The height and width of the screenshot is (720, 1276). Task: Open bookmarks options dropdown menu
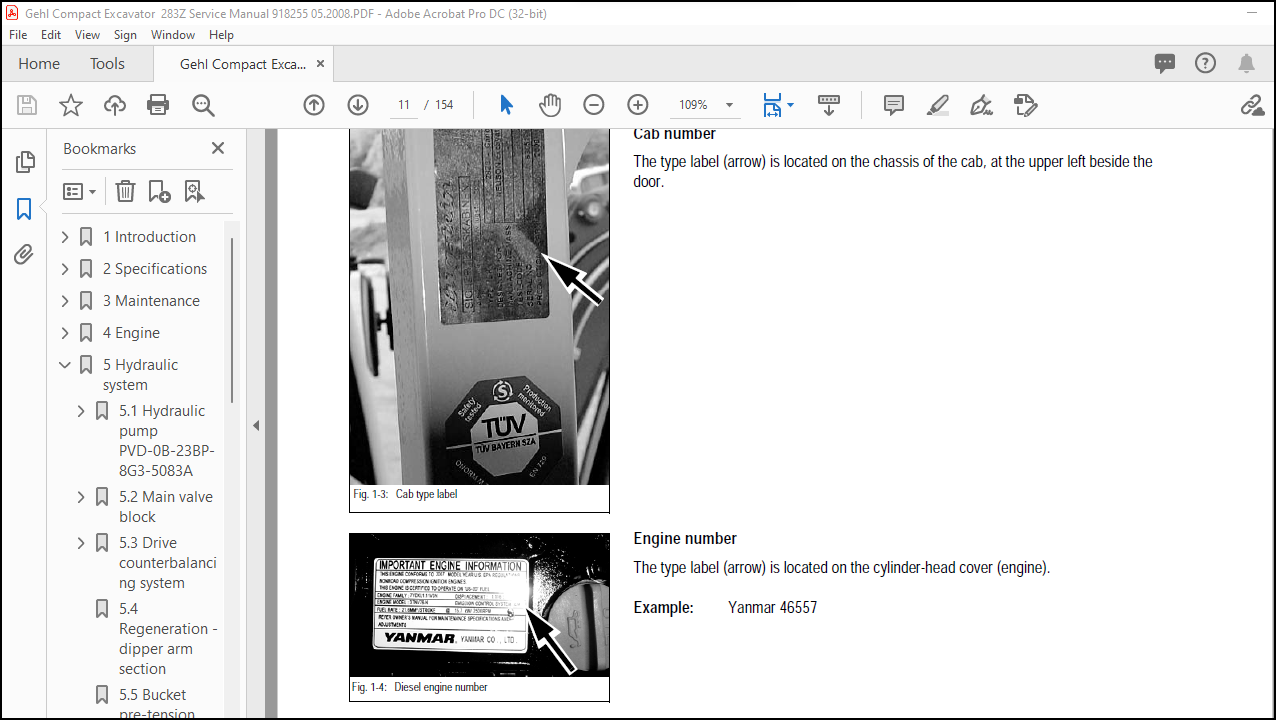coord(80,191)
